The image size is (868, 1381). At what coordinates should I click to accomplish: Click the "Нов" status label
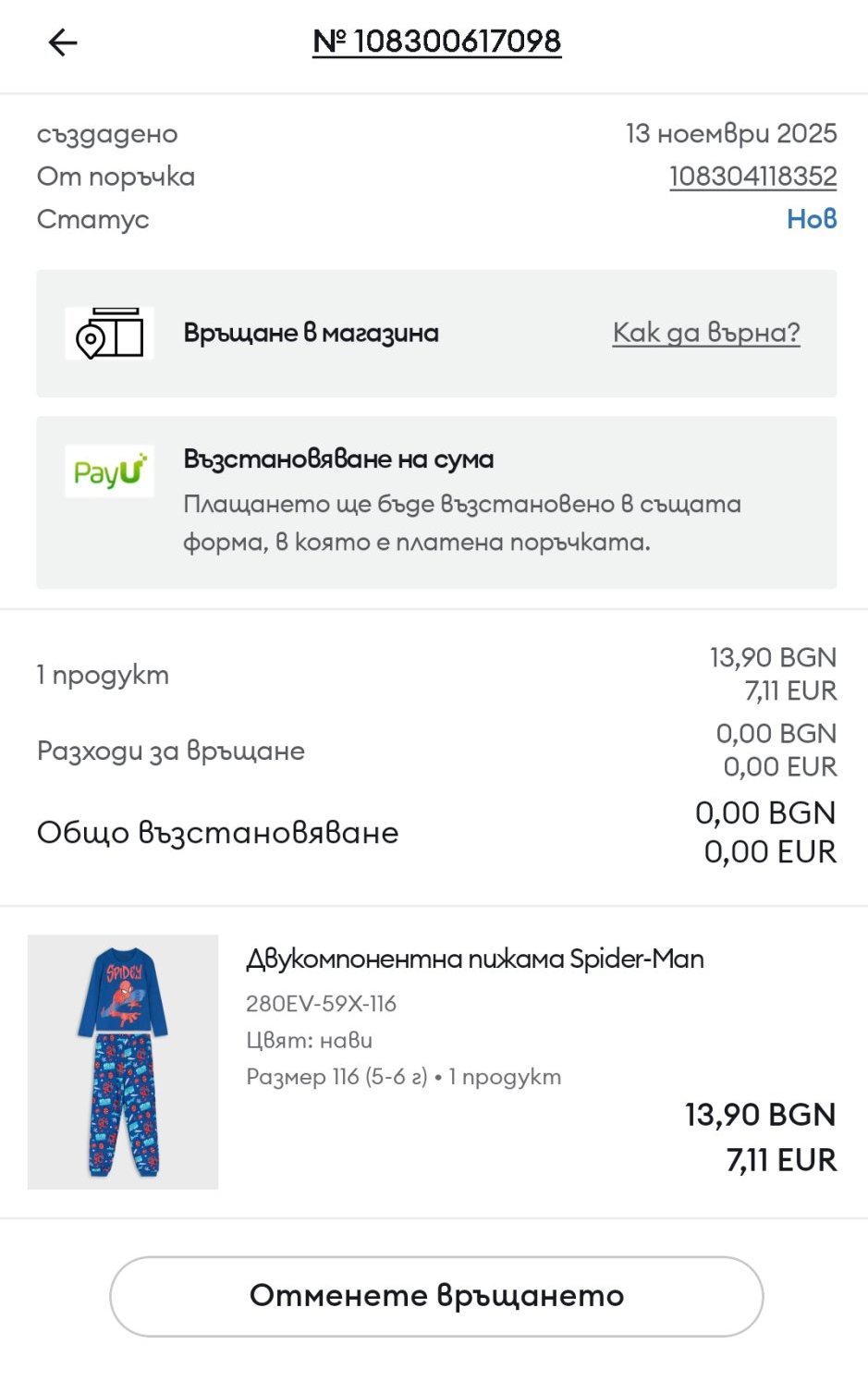812,219
